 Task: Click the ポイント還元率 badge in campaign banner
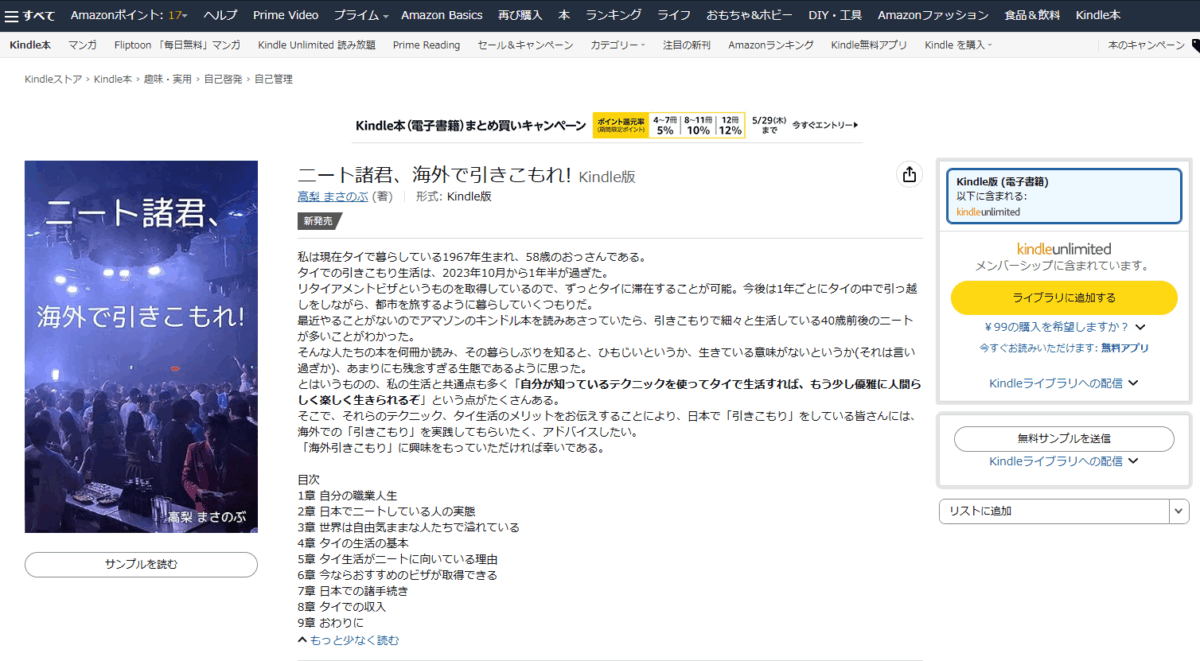[620, 125]
